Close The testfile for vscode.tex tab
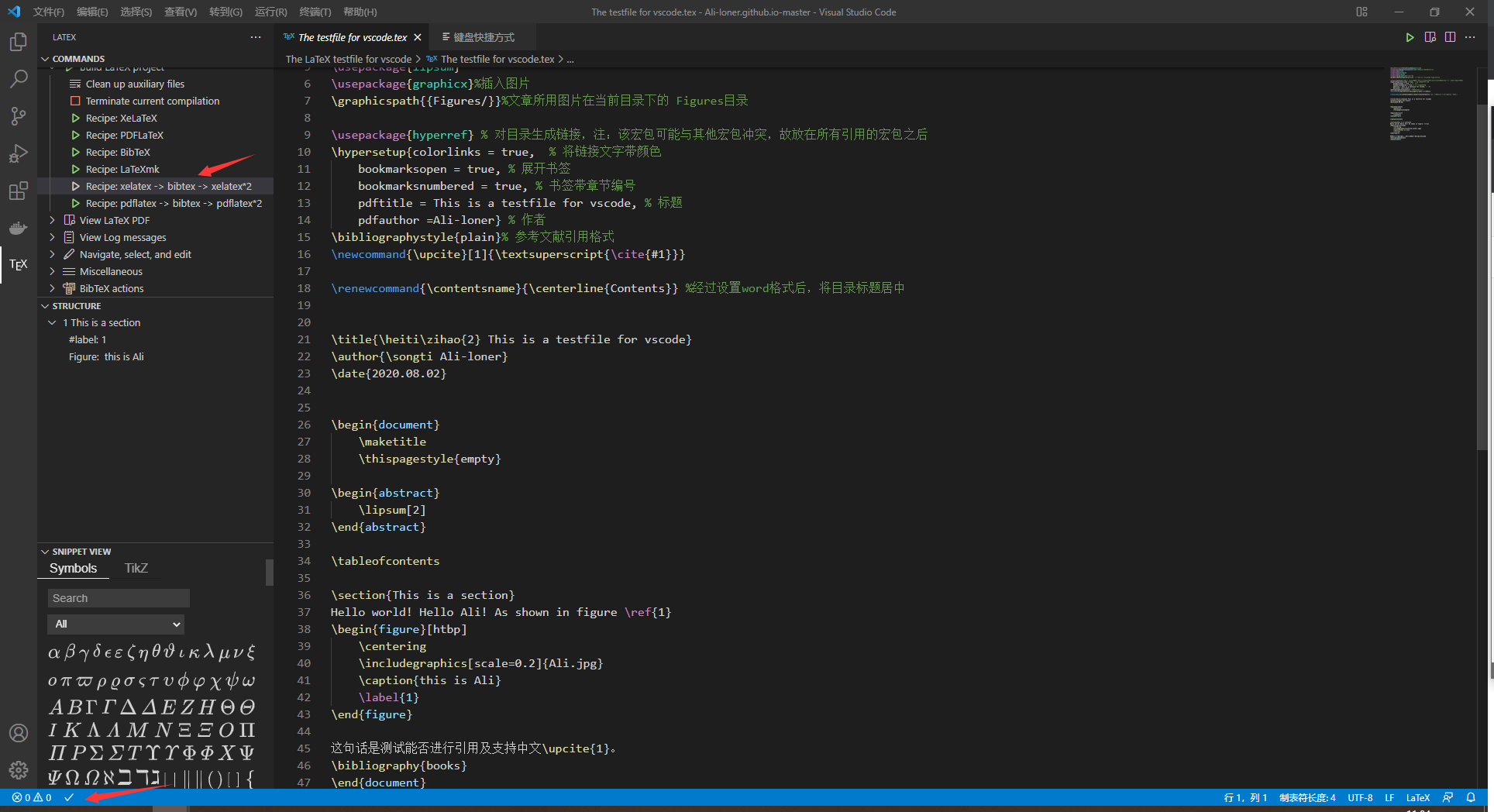 pos(418,37)
